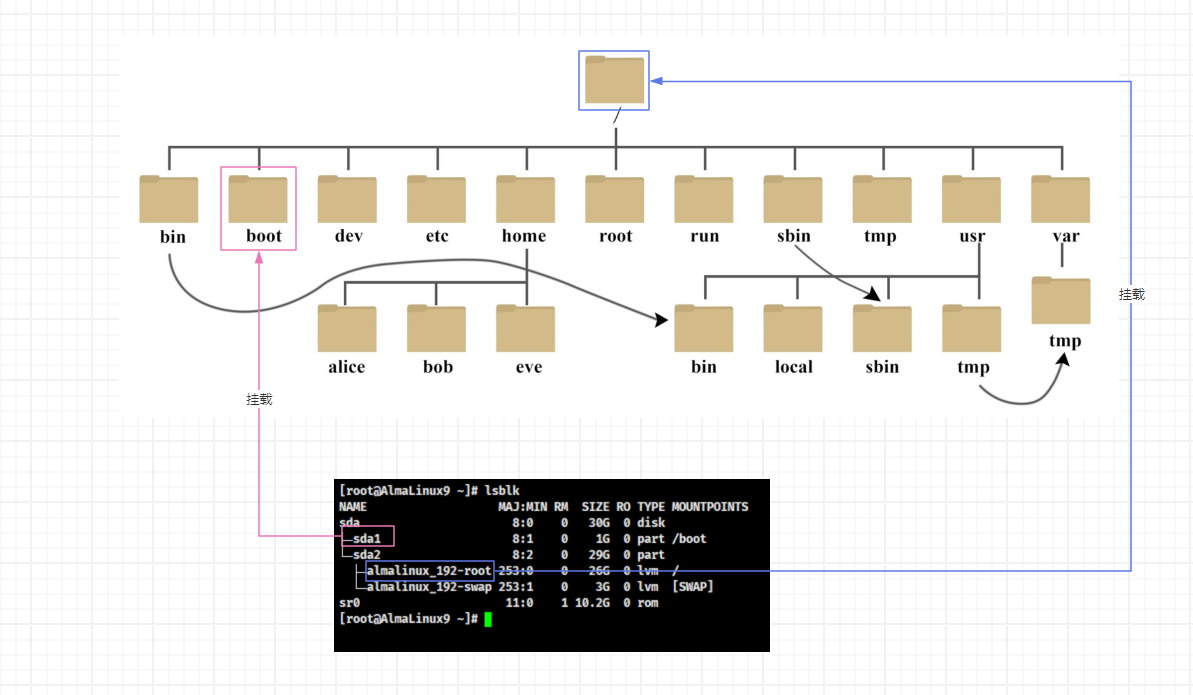Click the local folder under usr
The height and width of the screenshot is (695, 1193).
click(x=793, y=329)
